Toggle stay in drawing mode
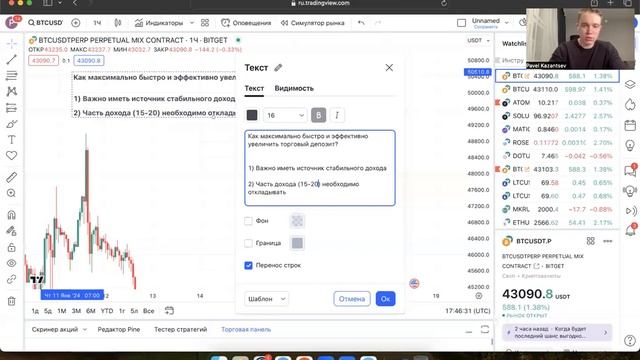 [11, 231]
